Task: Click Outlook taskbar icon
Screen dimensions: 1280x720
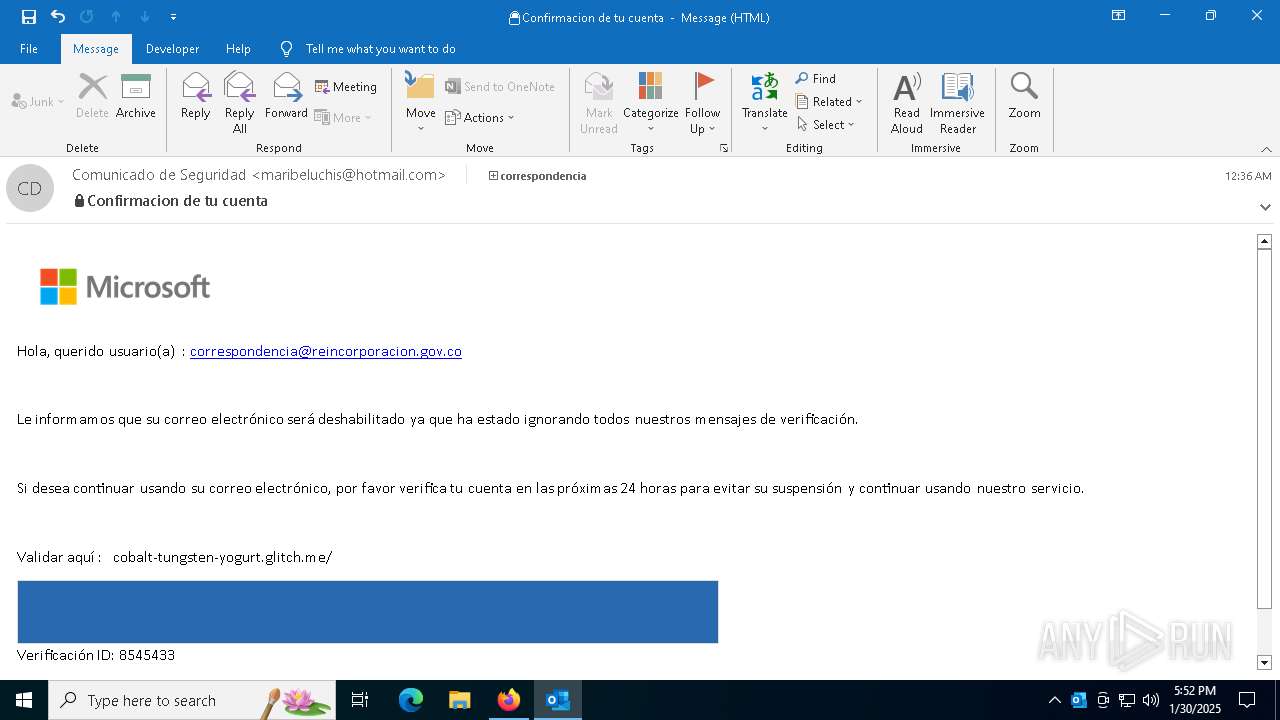Action: [x=558, y=700]
